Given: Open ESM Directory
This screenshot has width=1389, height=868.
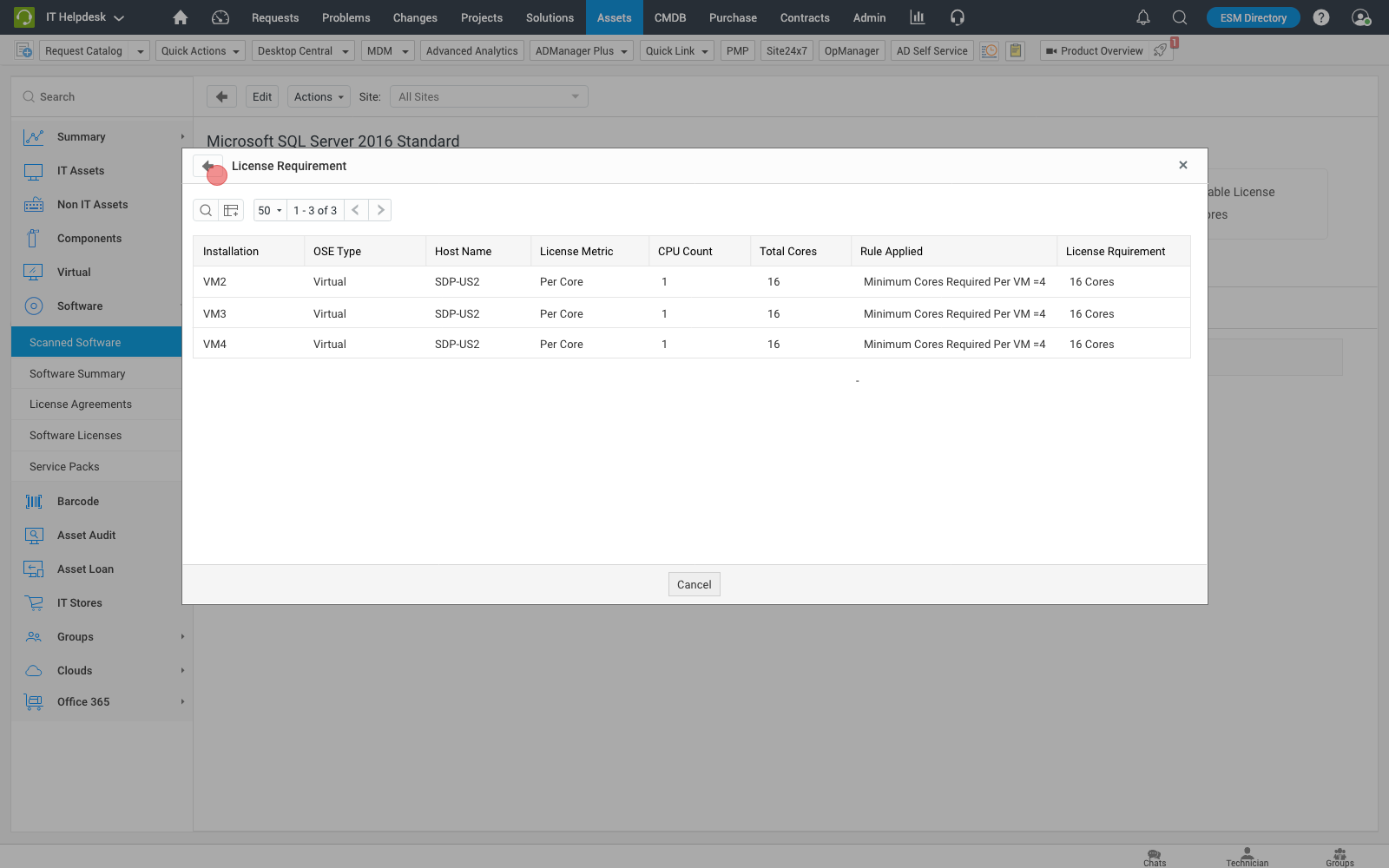Looking at the screenshot, I should [1253, 17].
